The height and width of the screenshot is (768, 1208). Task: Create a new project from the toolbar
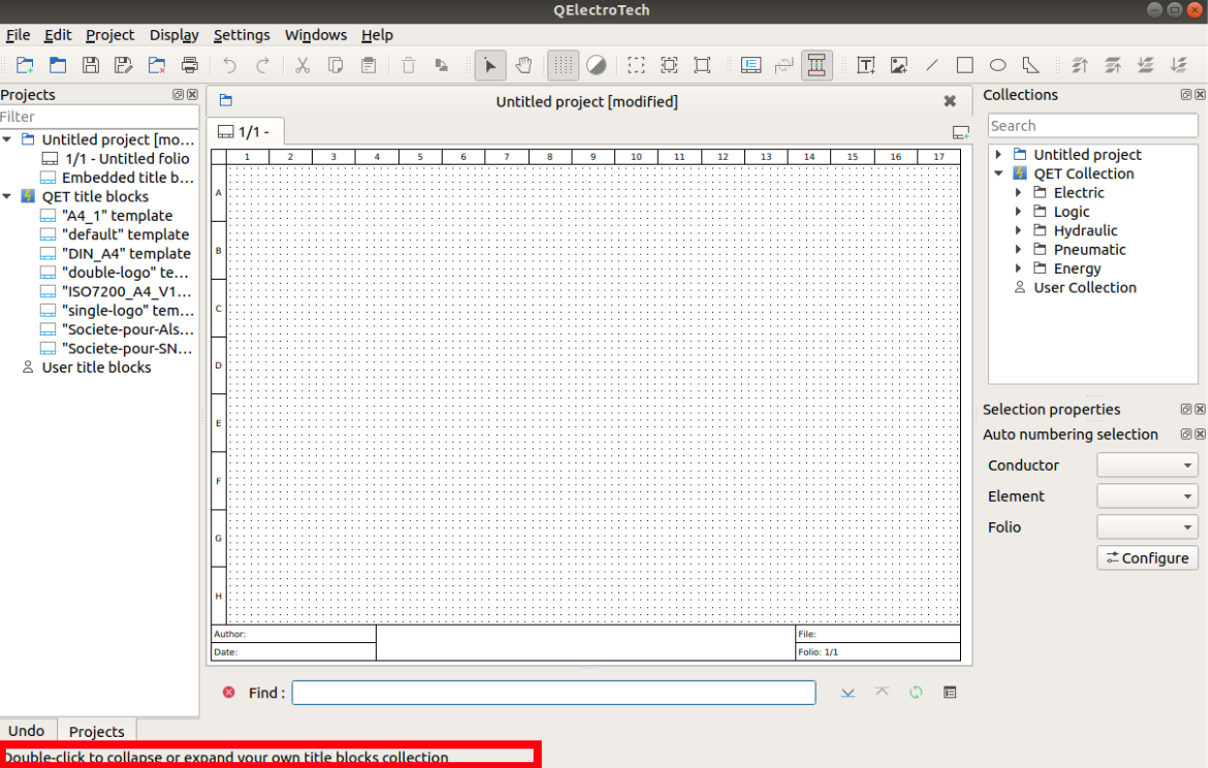25,65
